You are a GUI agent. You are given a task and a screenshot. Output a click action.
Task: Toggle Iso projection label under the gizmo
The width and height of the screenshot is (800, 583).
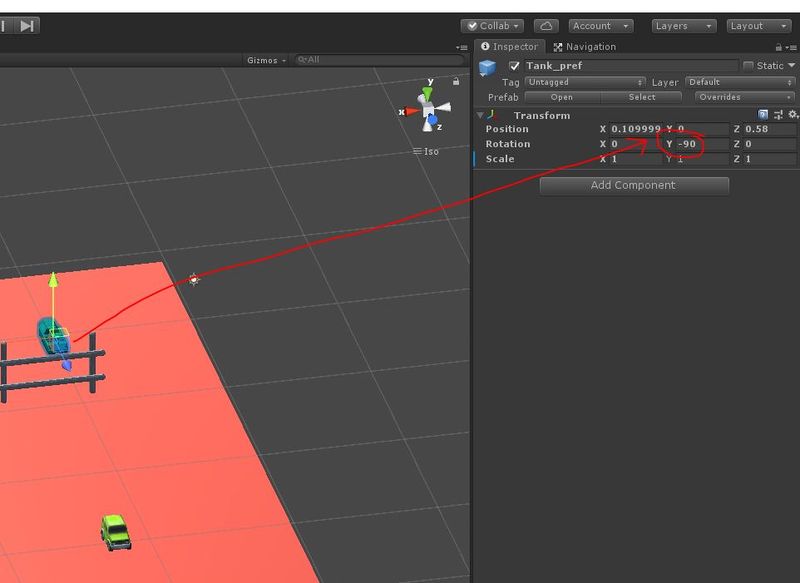[427, 151]
